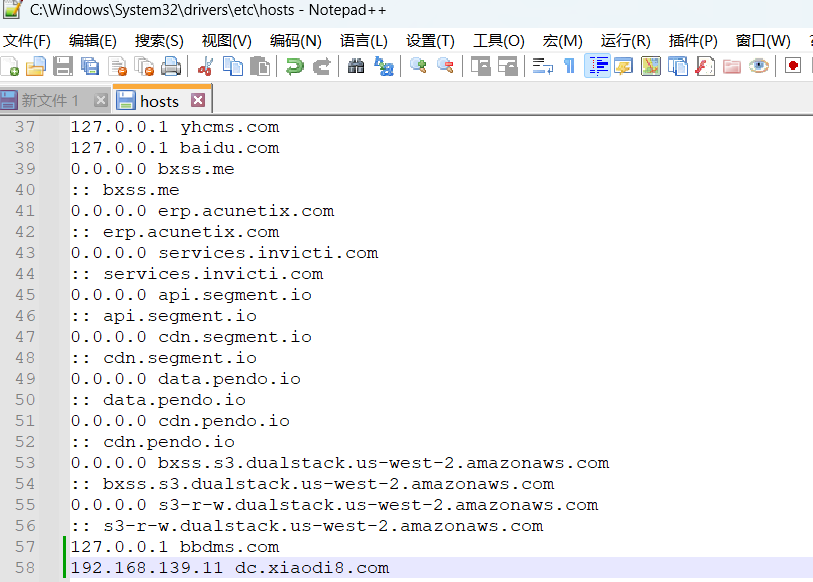Click the line '0.0.0.0 erp.acunetix.com'
The width and height of the screenshot is (813, 582).
tap(202, 211)
